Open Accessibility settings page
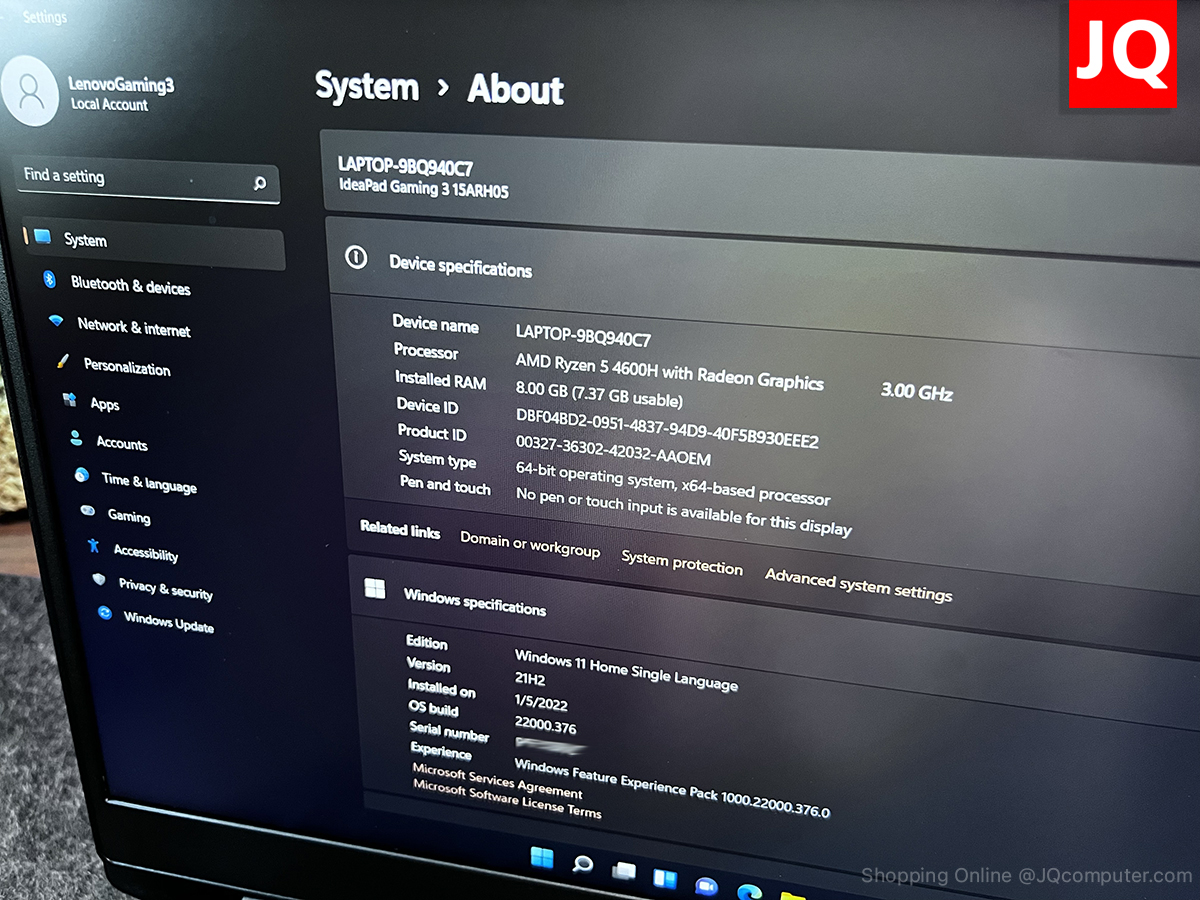 point(146,552)
